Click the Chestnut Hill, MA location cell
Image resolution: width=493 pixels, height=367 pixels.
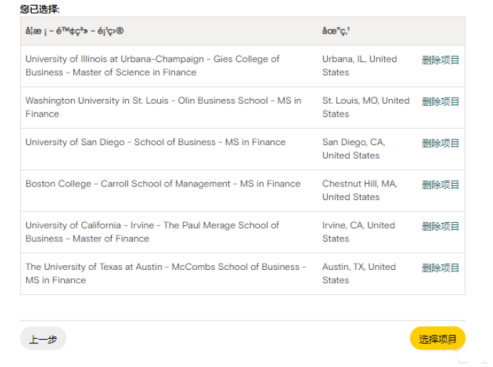click(360, 190)
